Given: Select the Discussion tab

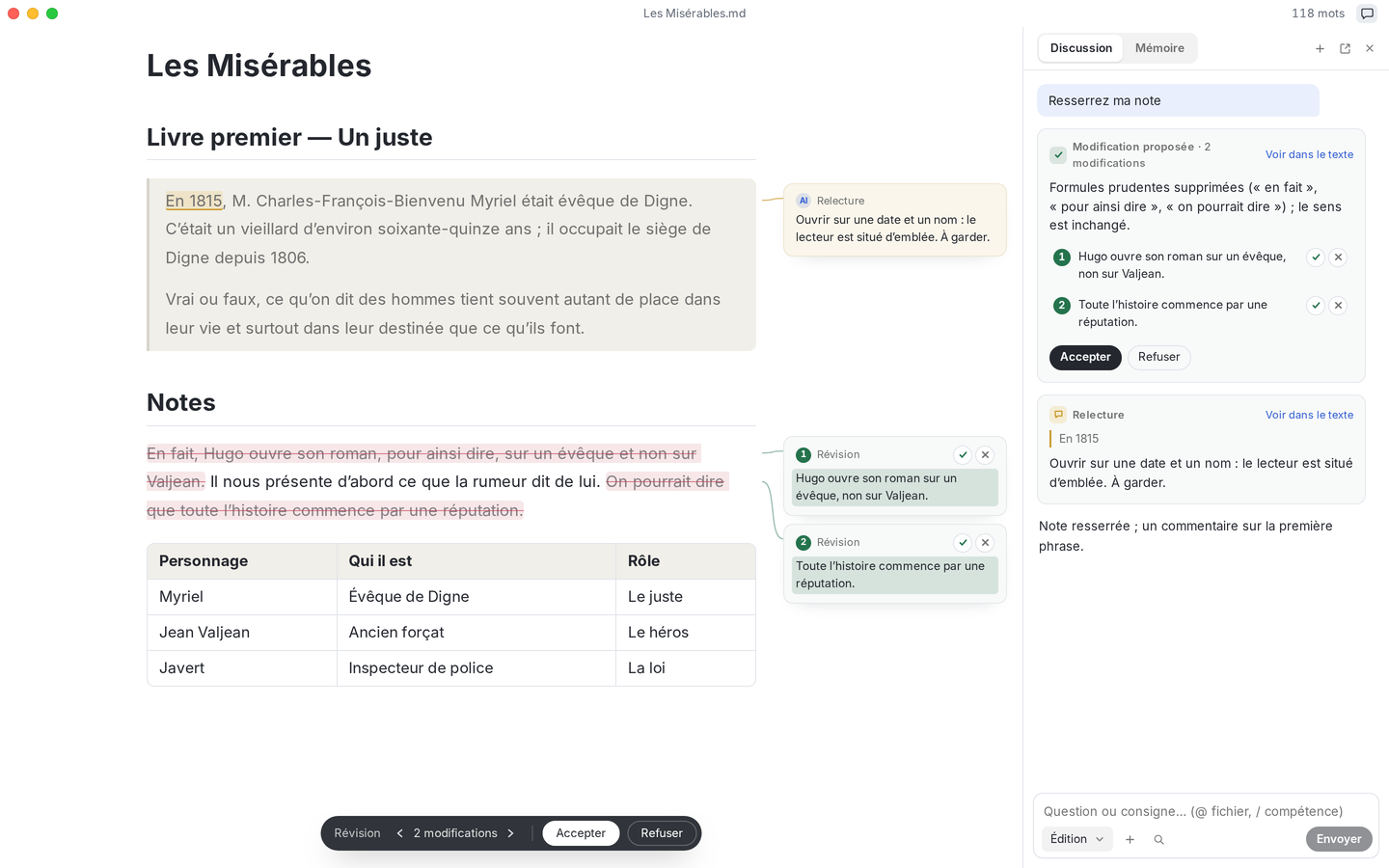Looking at the screenshot, I should [1081, 48].
